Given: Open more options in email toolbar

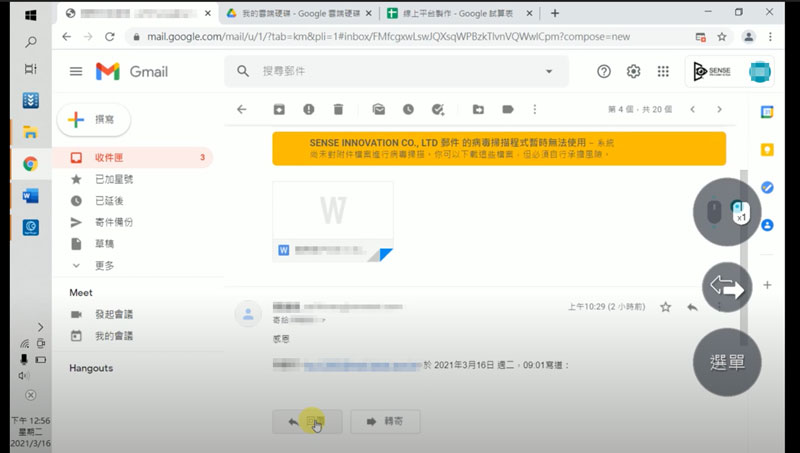Looking at the screenshot, I should [535, 109].
